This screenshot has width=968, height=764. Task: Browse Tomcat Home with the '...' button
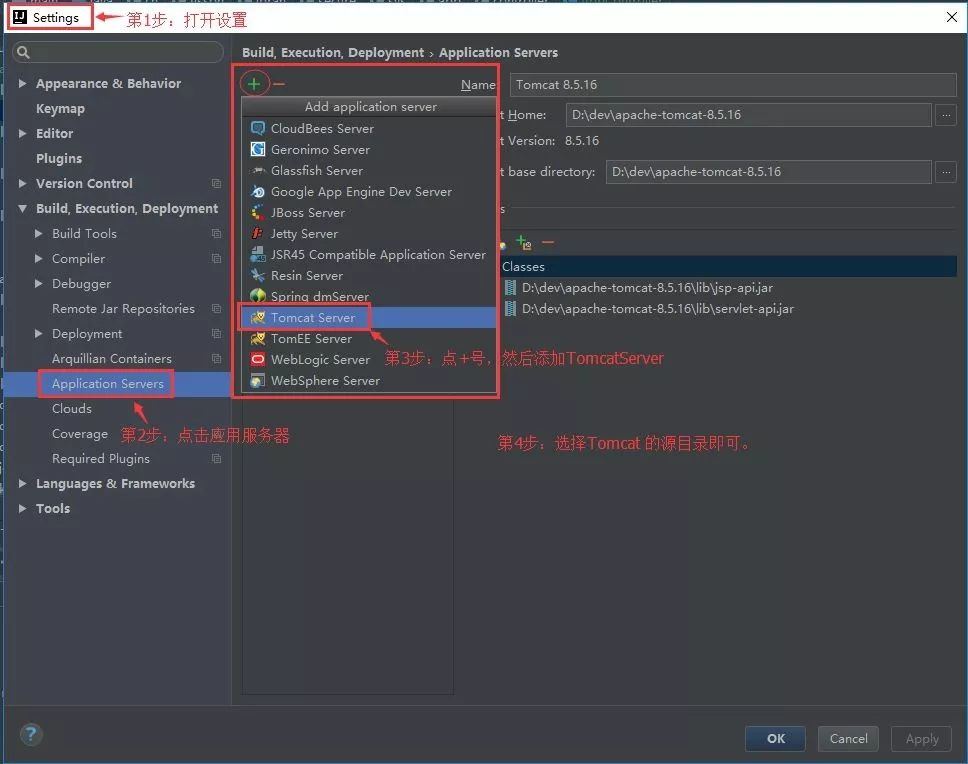tap(944, 115)
